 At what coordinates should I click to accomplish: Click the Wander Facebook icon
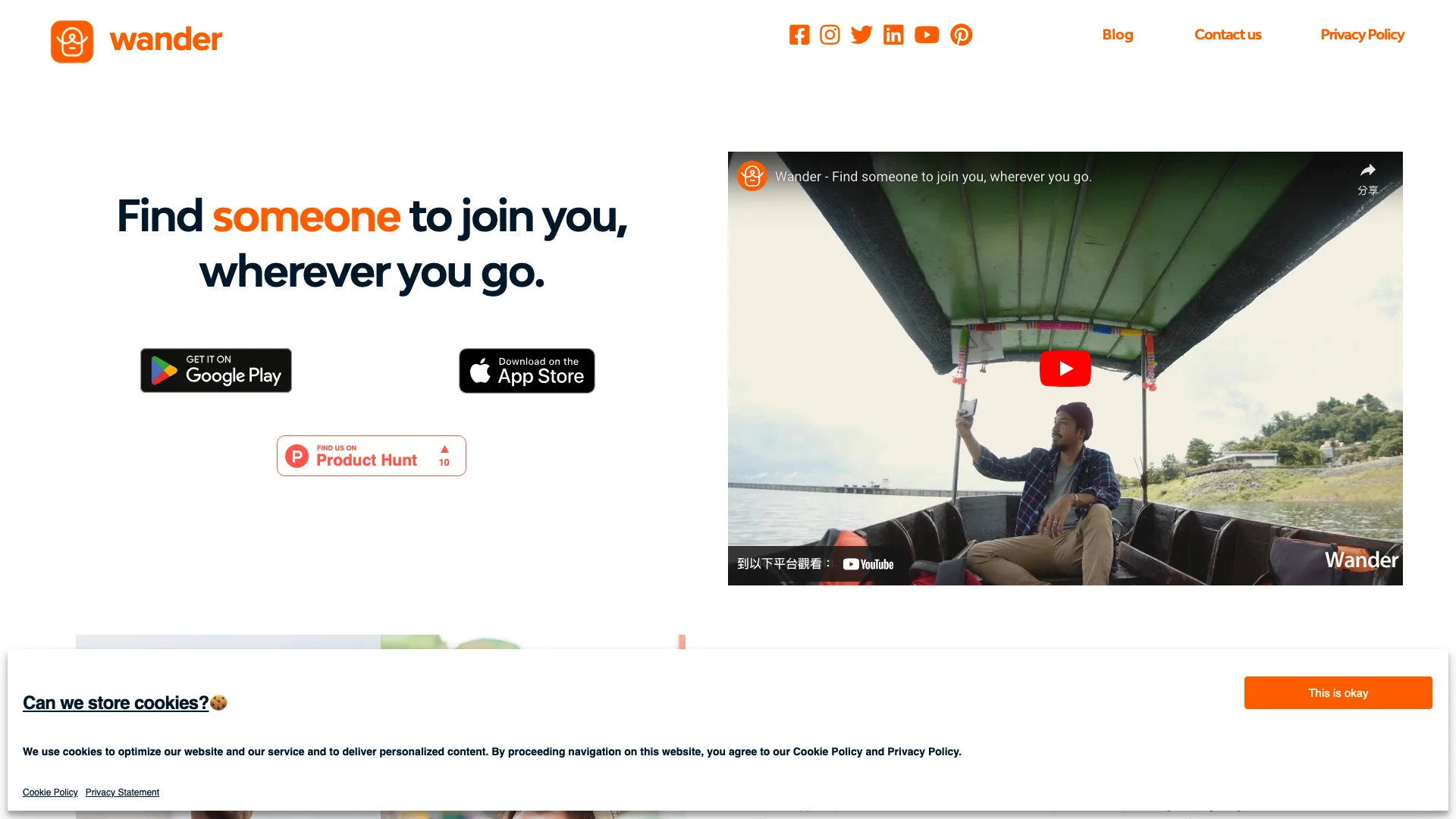[799, 35]
